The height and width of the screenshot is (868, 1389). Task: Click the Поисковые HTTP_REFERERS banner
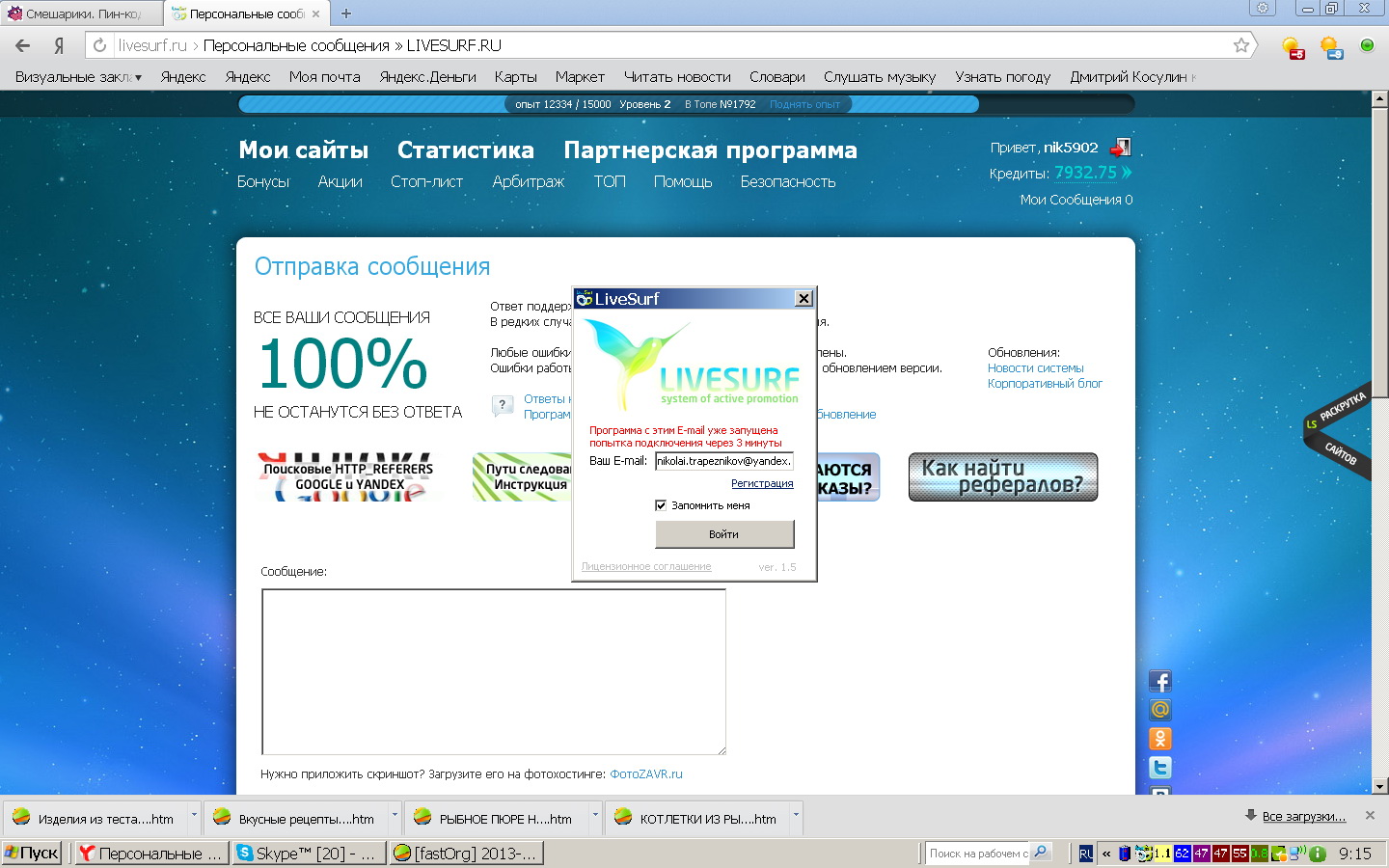(348, 476)
